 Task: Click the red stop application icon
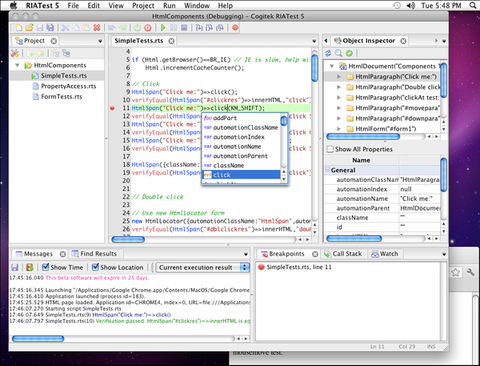[148, 28]
